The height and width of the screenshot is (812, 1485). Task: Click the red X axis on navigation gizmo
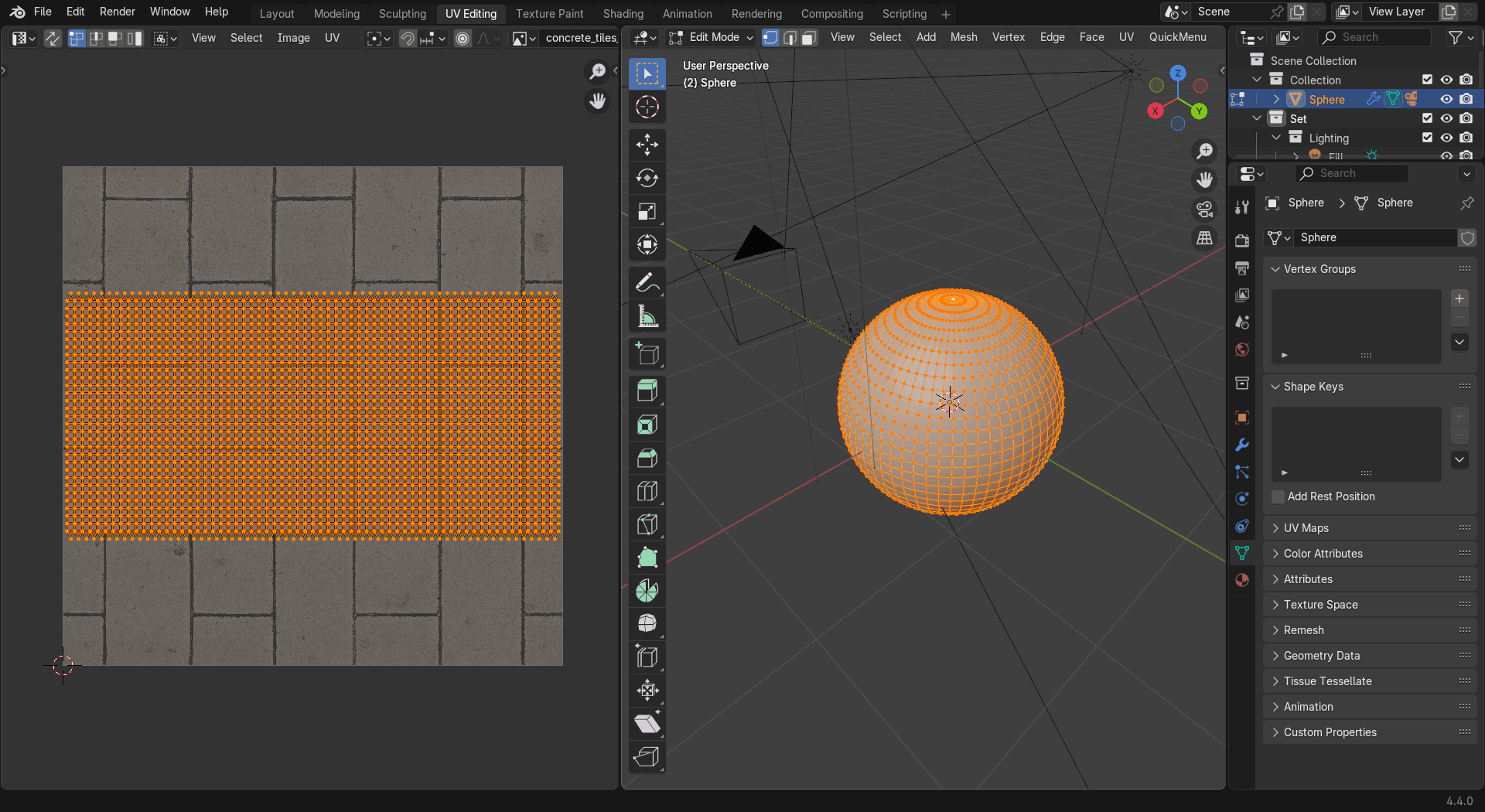(x=1155, y=111)
